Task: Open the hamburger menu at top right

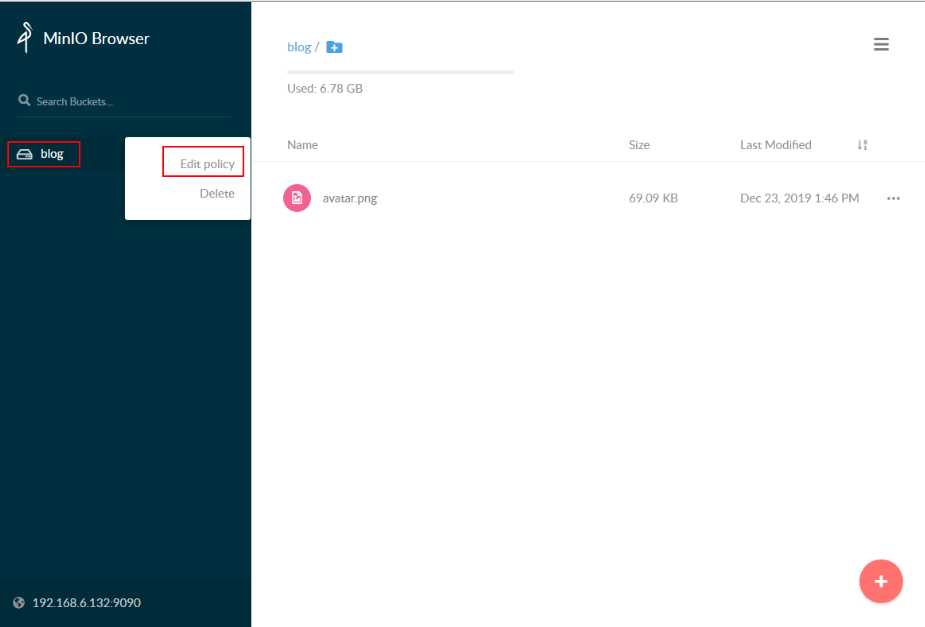Action: 881,44
